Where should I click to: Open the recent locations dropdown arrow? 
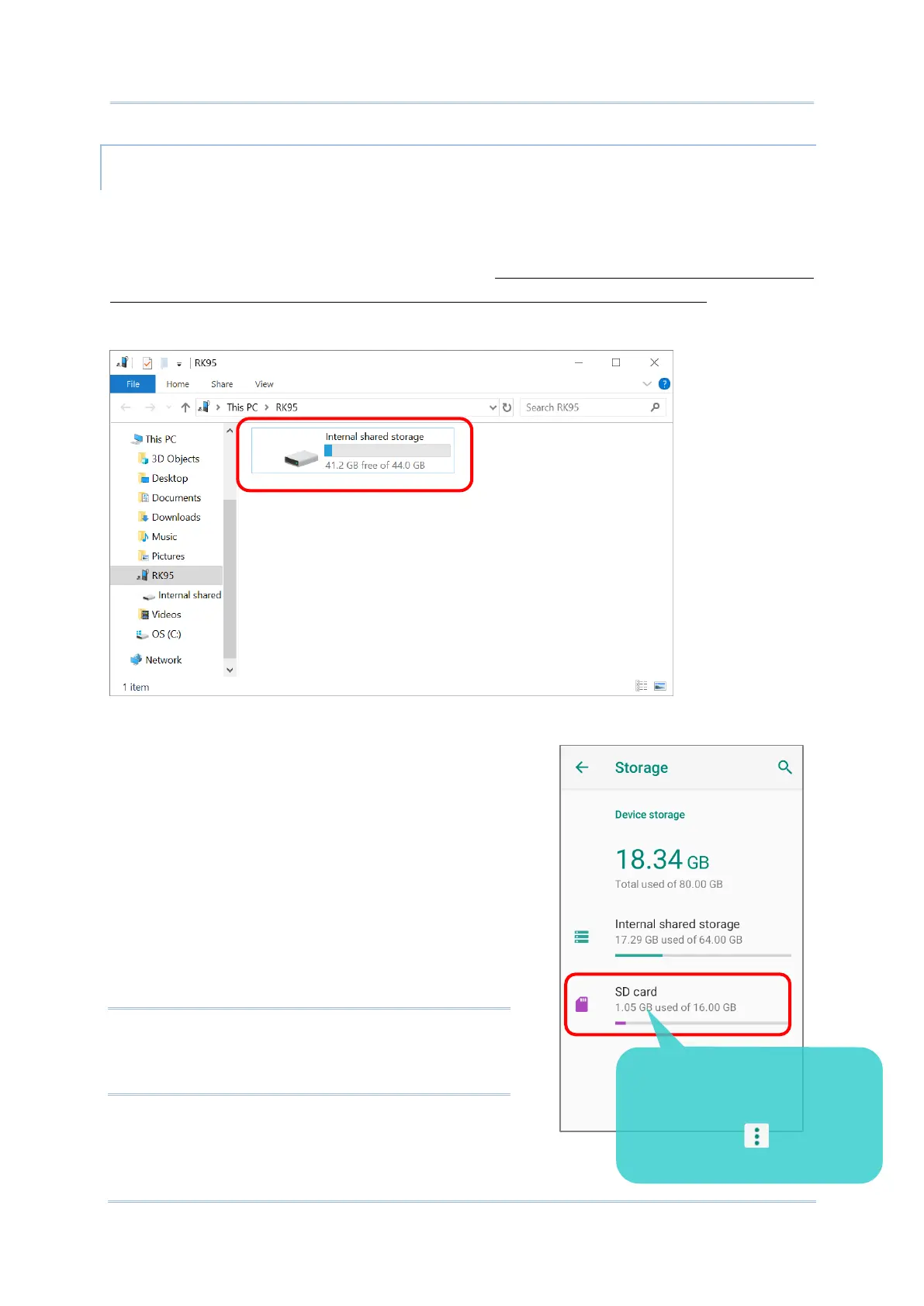coord(168,407)
